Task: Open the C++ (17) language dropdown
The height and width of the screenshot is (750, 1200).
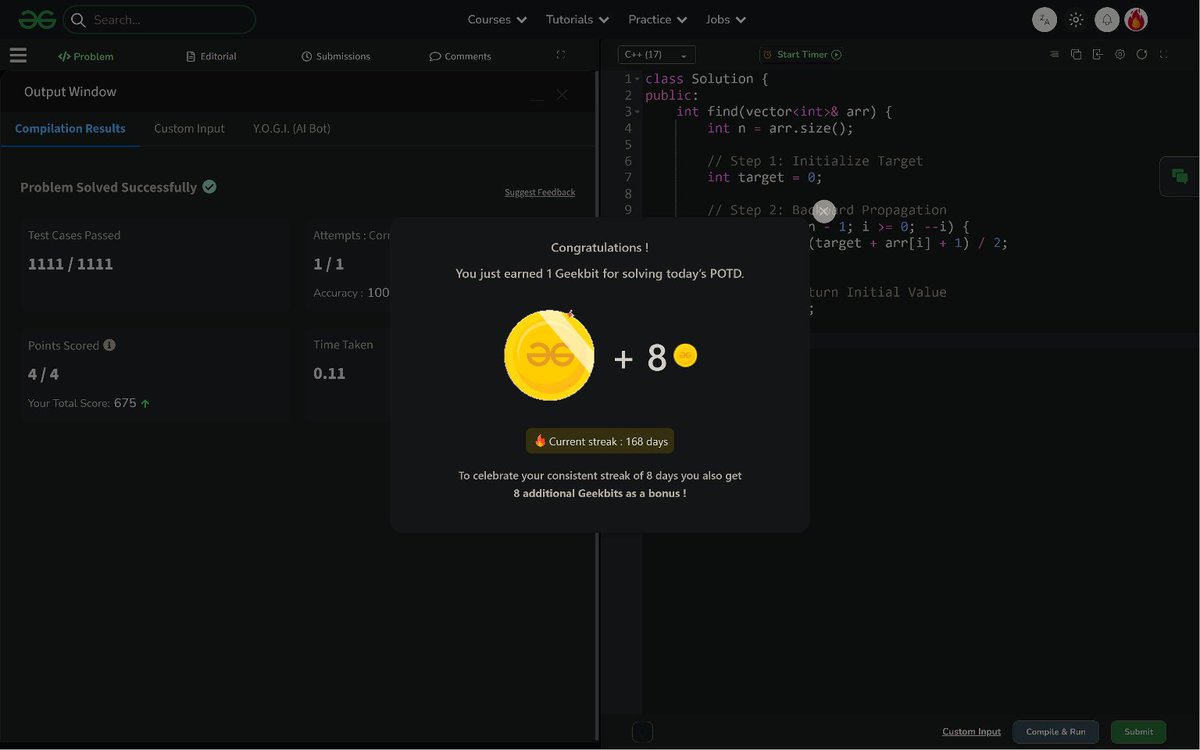Action: pos(657,55)
